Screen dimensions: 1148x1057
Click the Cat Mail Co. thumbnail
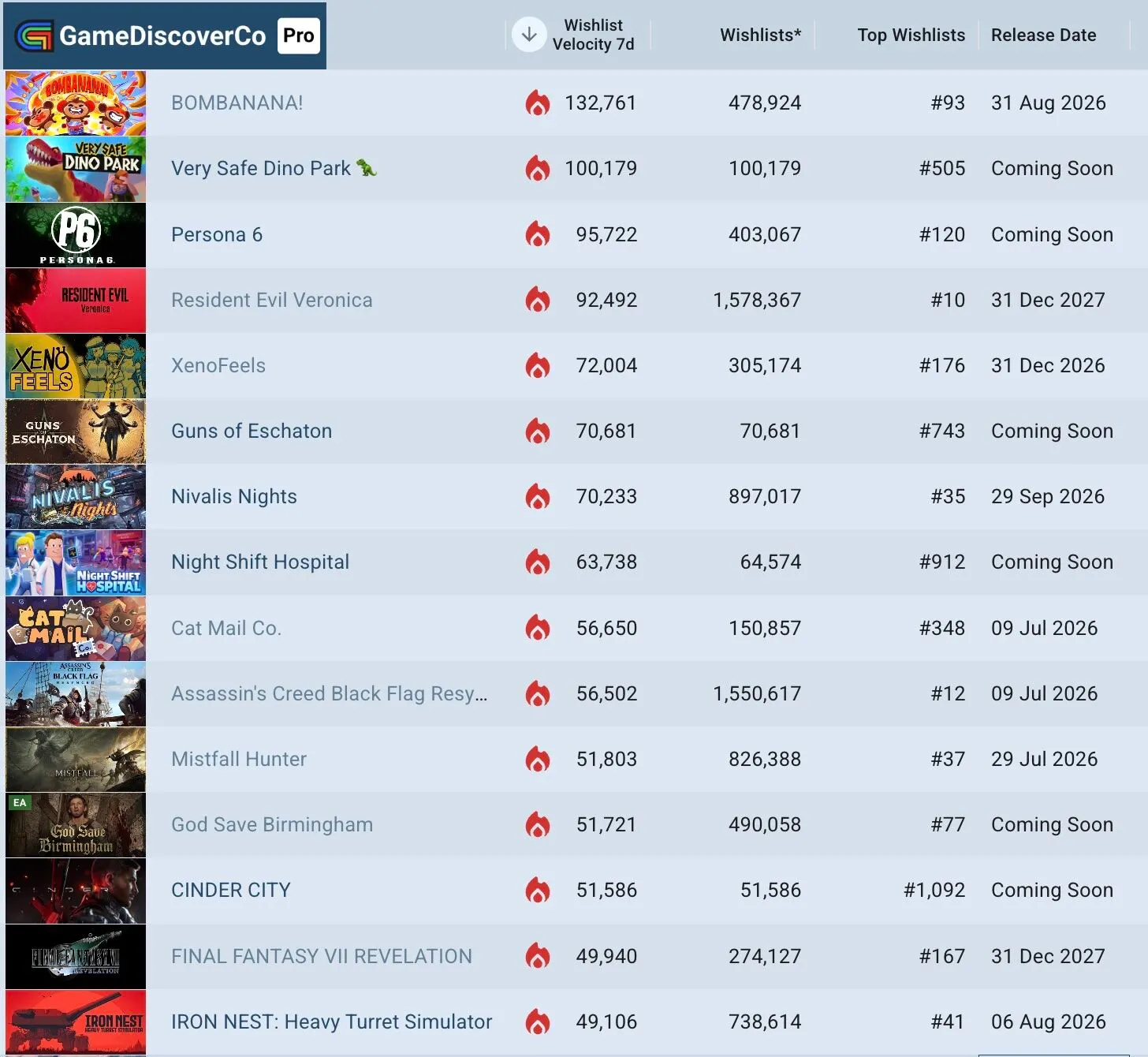coord(76,629)
